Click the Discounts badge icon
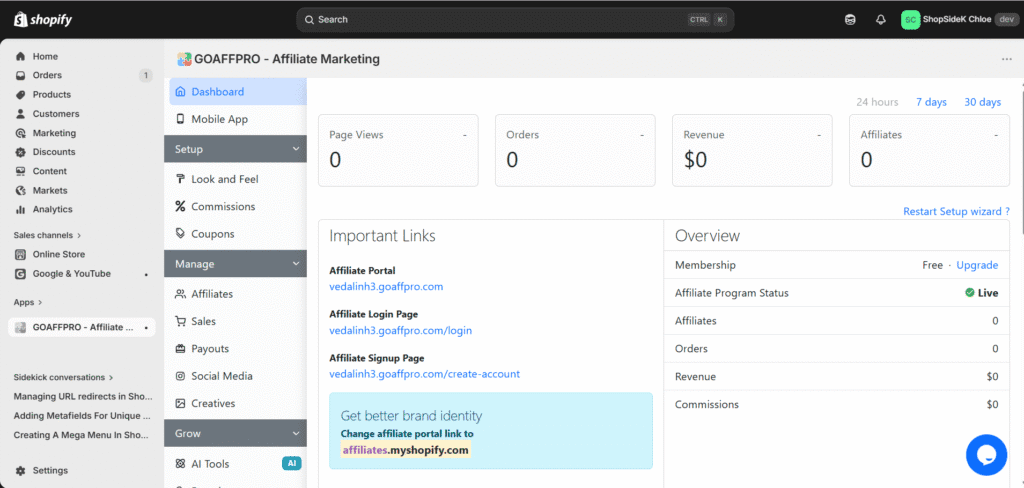The image size is (1024, 488). 20,152
